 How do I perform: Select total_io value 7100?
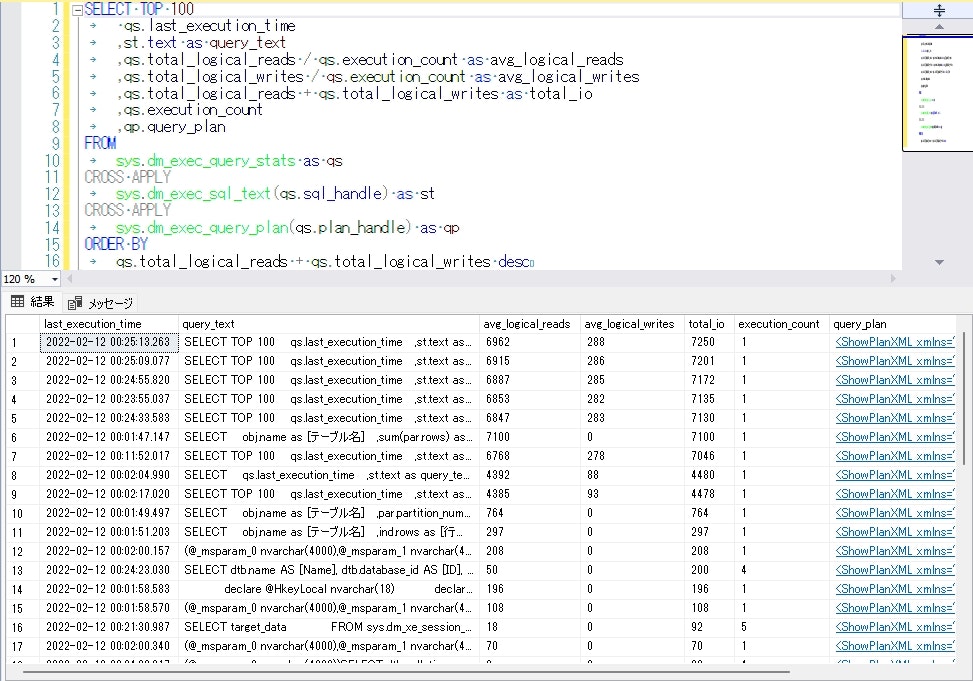coord(709,437)
